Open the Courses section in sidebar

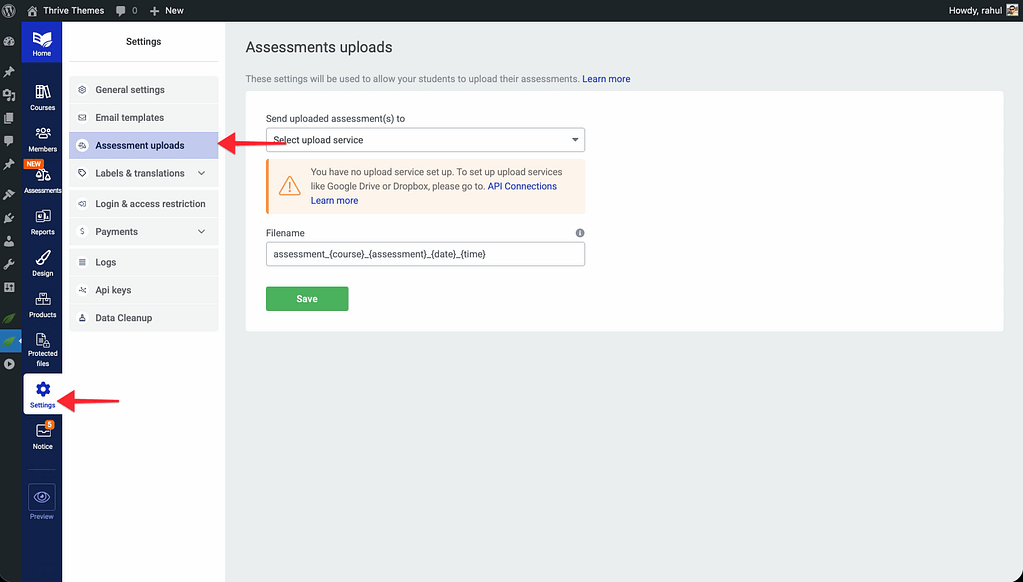[42, 96]
